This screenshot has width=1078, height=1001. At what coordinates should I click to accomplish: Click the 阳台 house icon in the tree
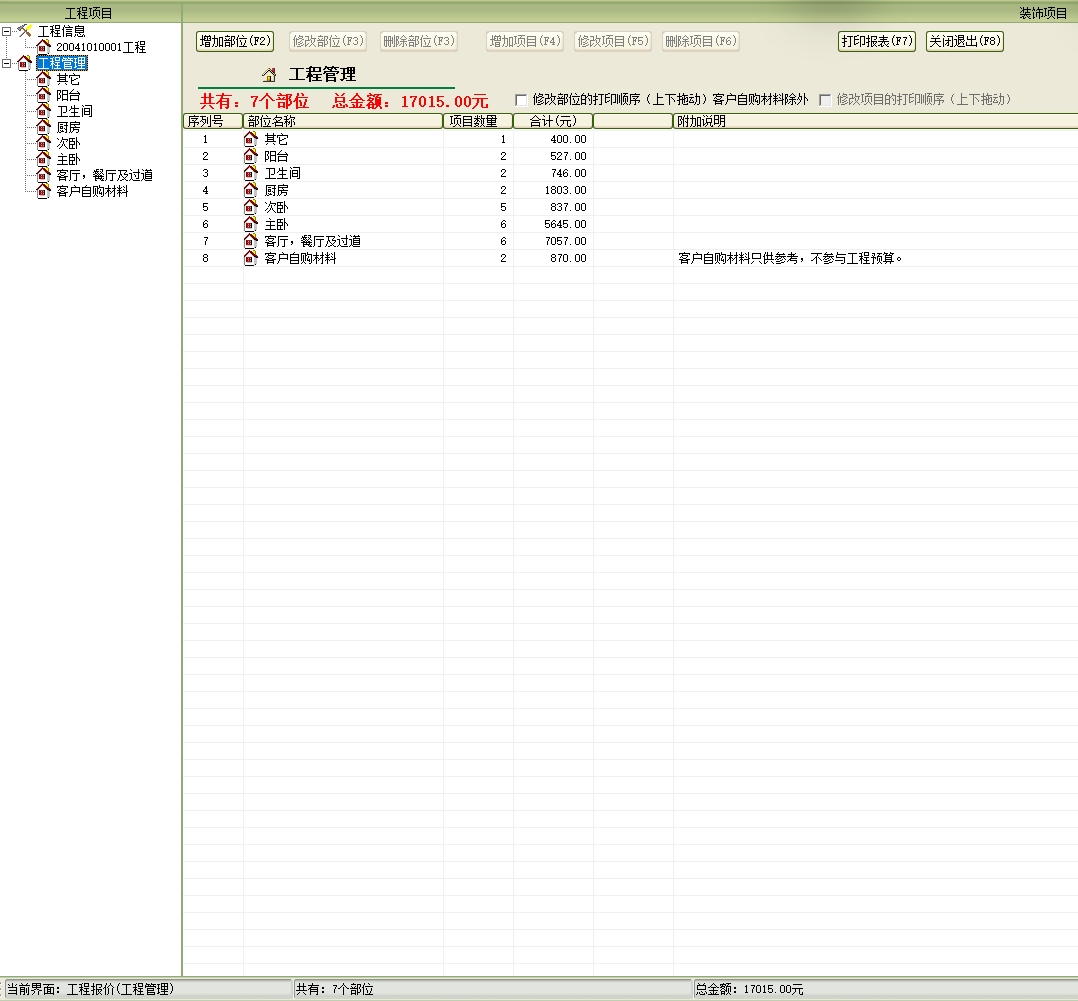(x=43, y=95)
